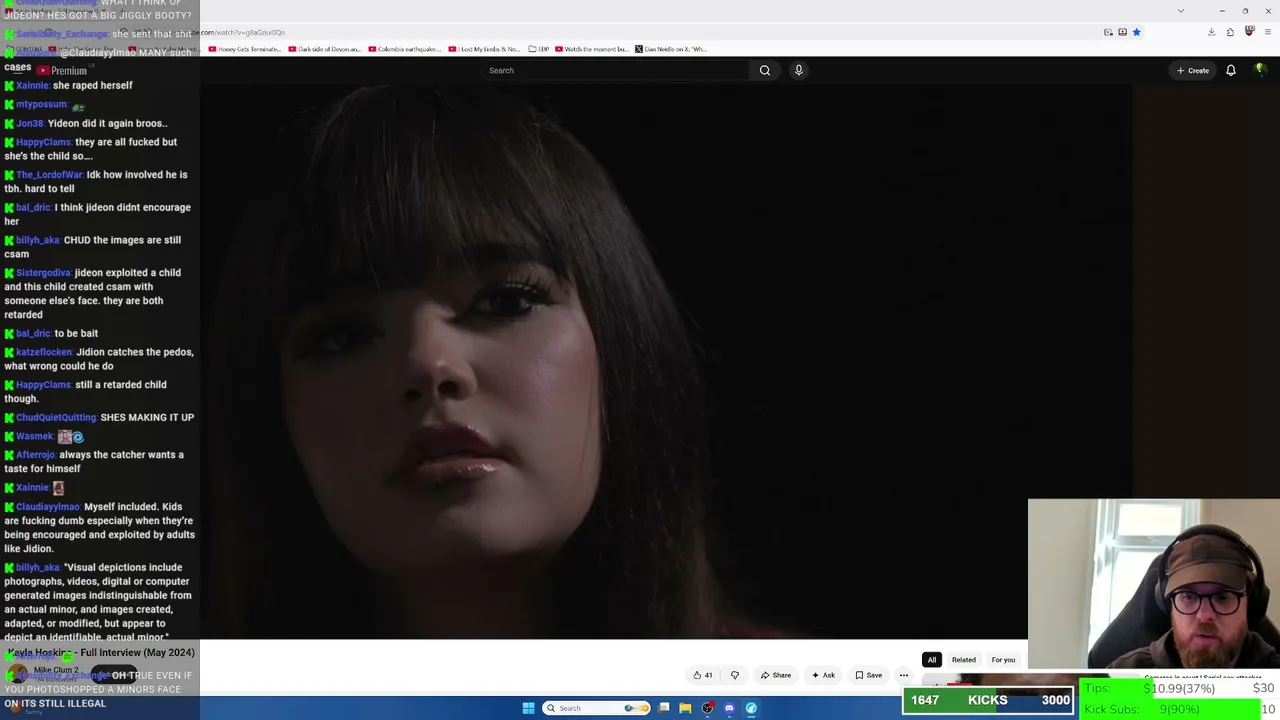Open the more actions ellipsis menu
The height and width of the screenshot is (720, 1280).
[x=904, y=675]
